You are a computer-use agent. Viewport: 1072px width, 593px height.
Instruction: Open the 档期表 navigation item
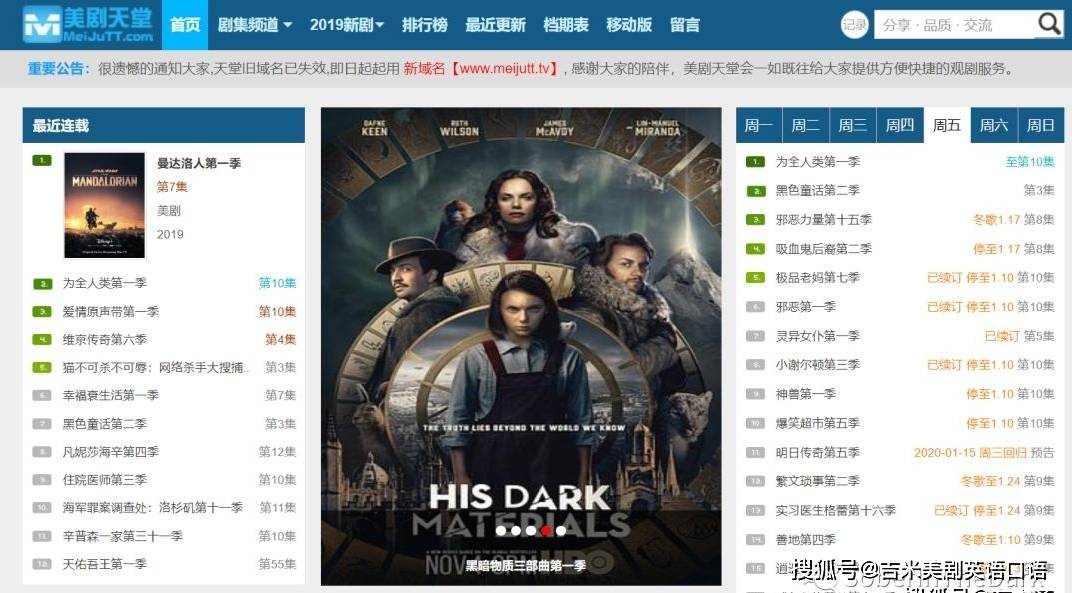(x=565, y=25)
